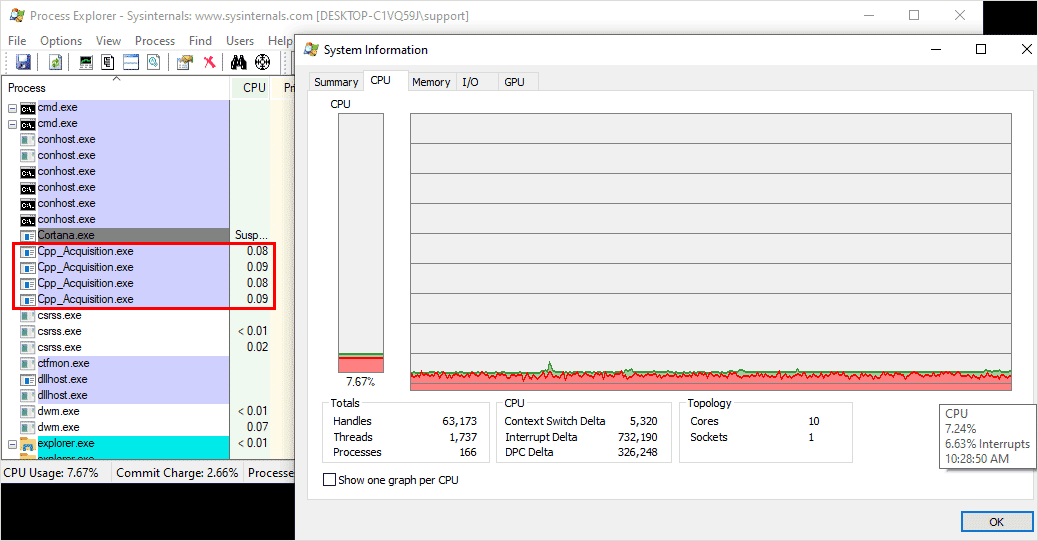The image size is (1038, 541).
Task: Click the icon beside ctfmon.exe
Action: pyautogui.click(x=28, y=364)
